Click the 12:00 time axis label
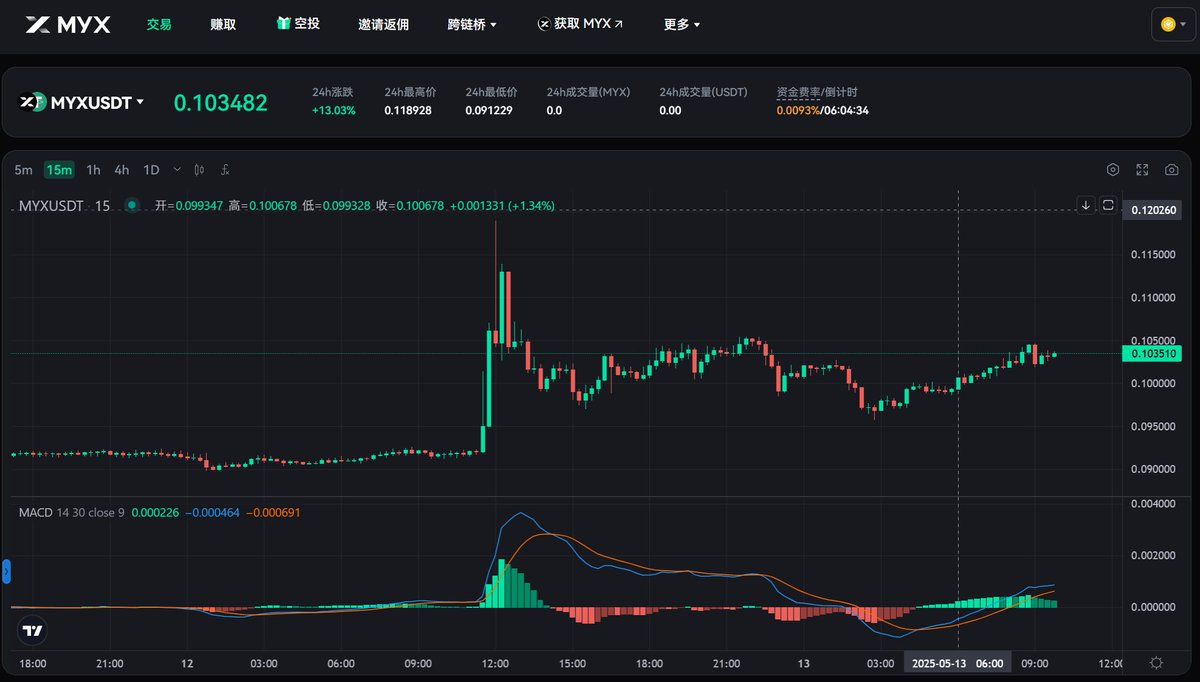Viewport: 1200px width, 682px height. tap(495, 663)
